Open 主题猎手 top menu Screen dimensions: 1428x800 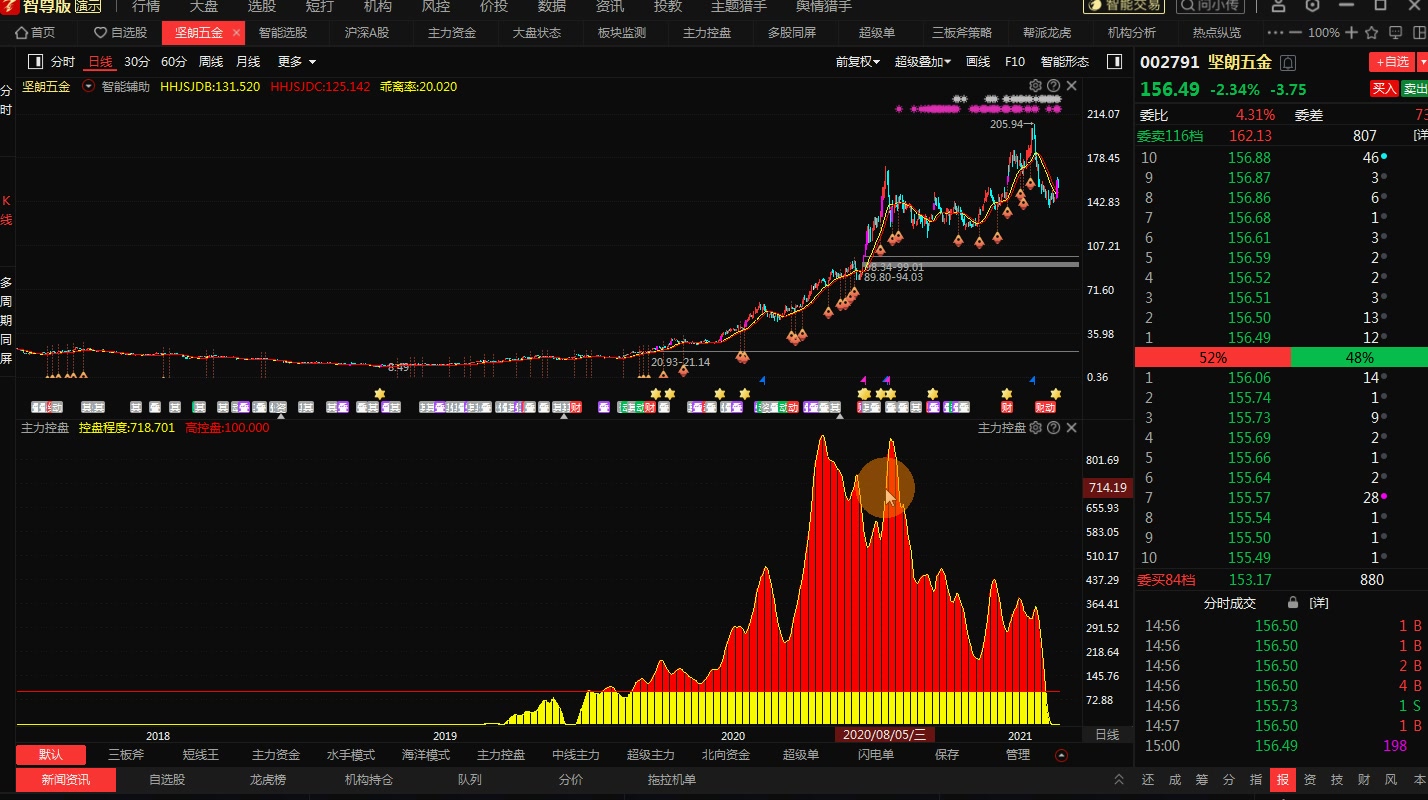pos(739,6)
